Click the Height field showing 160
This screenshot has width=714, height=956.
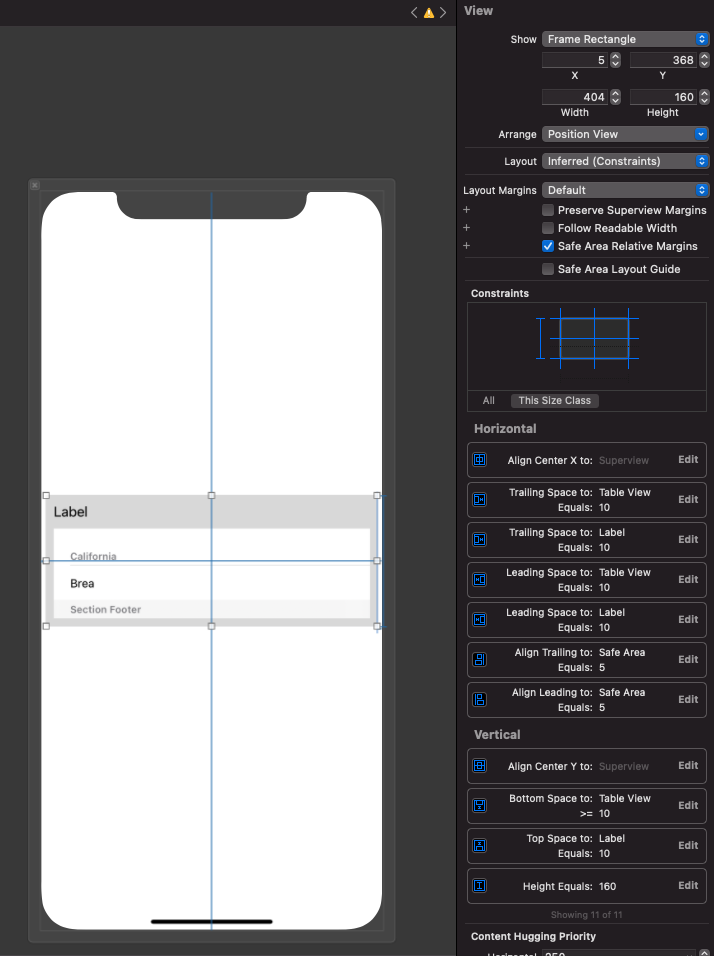coord(663,97)
